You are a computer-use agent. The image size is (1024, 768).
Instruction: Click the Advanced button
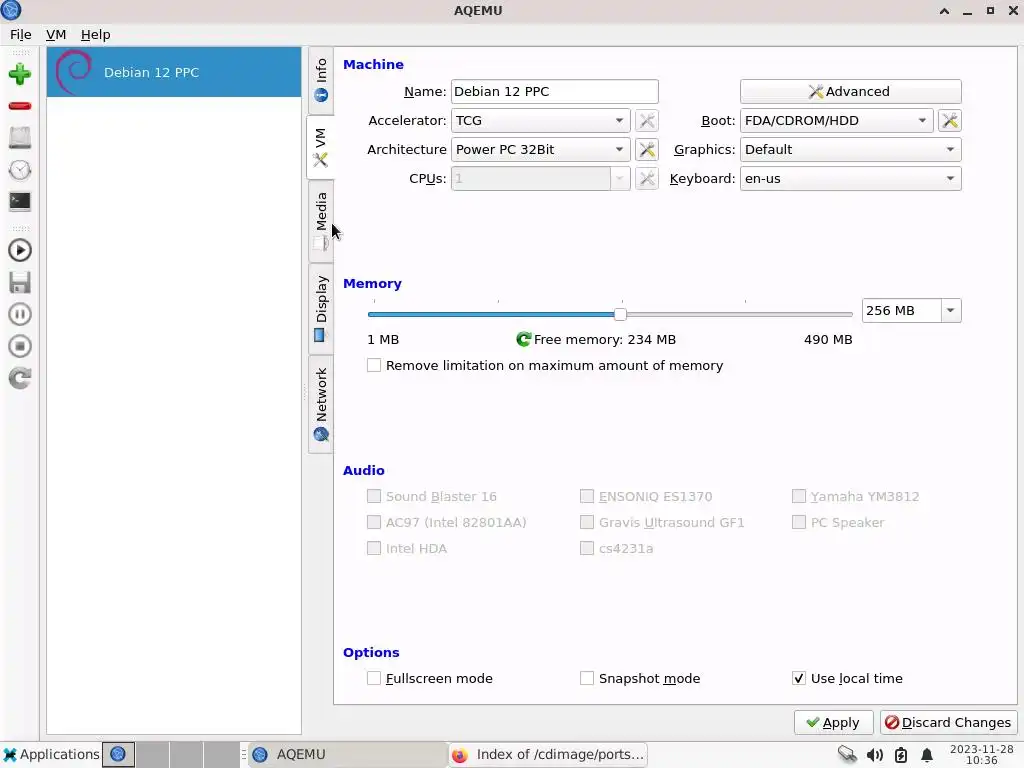(x=850, y=91)
